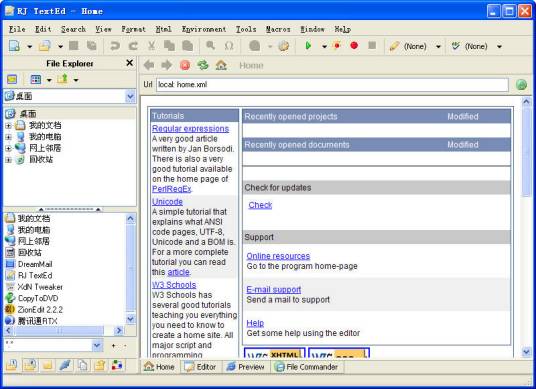This screenshot has width=536, height=389.
Task: Switch to the Editor tab
Action: point(201,367)
